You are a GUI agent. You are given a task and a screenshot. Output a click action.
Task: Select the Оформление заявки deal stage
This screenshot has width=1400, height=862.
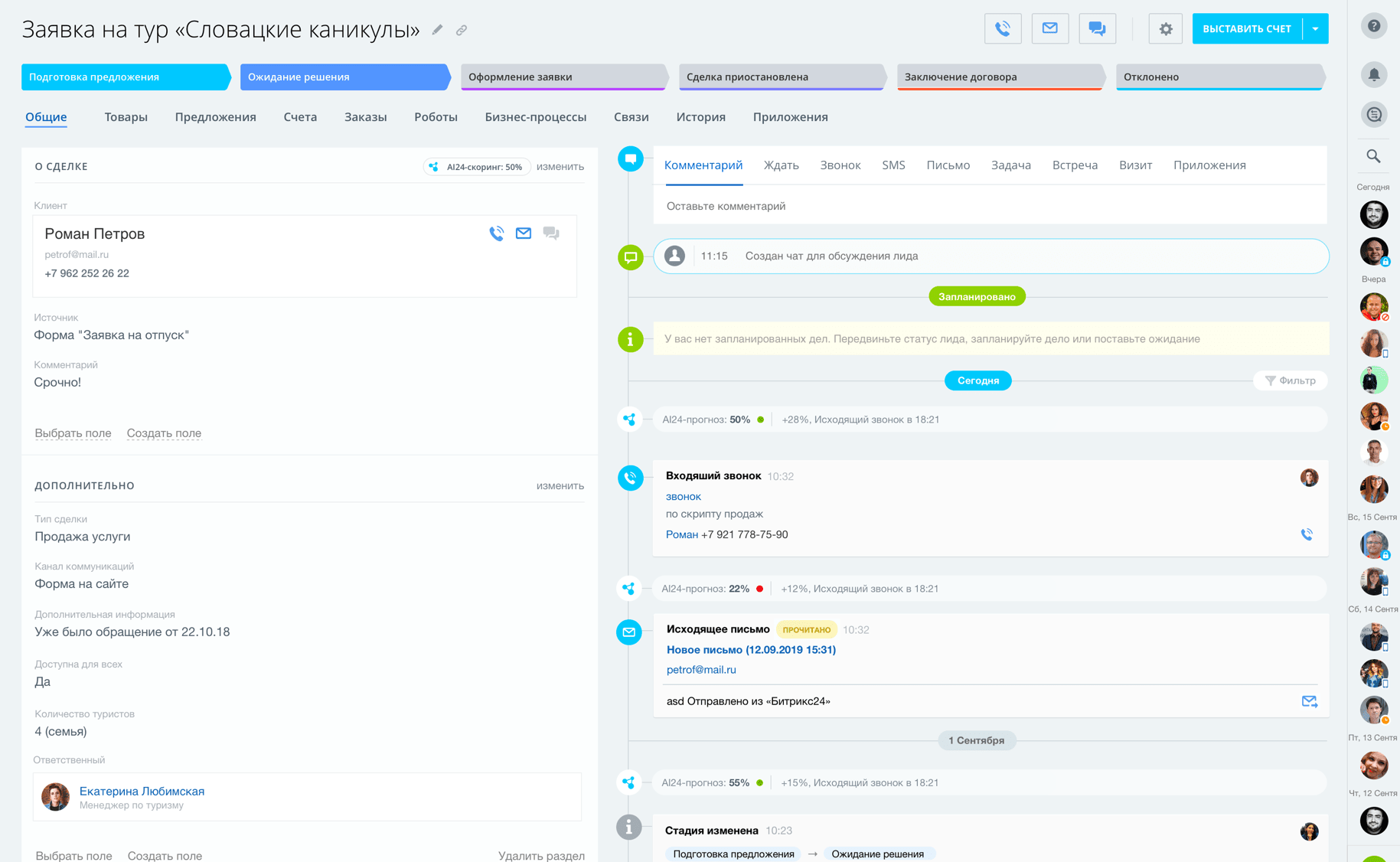[563, 77]
